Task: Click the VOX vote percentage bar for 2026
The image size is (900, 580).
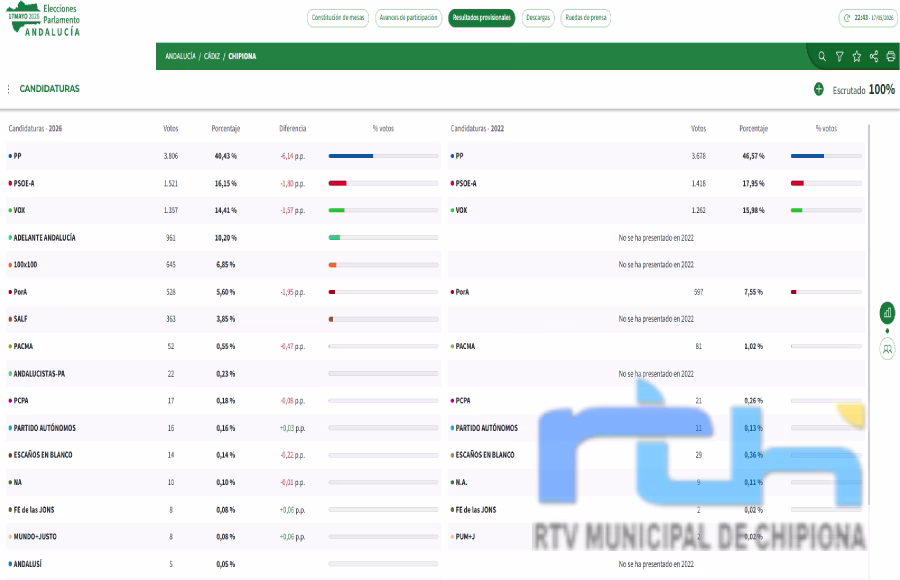Action: point(383,210)
